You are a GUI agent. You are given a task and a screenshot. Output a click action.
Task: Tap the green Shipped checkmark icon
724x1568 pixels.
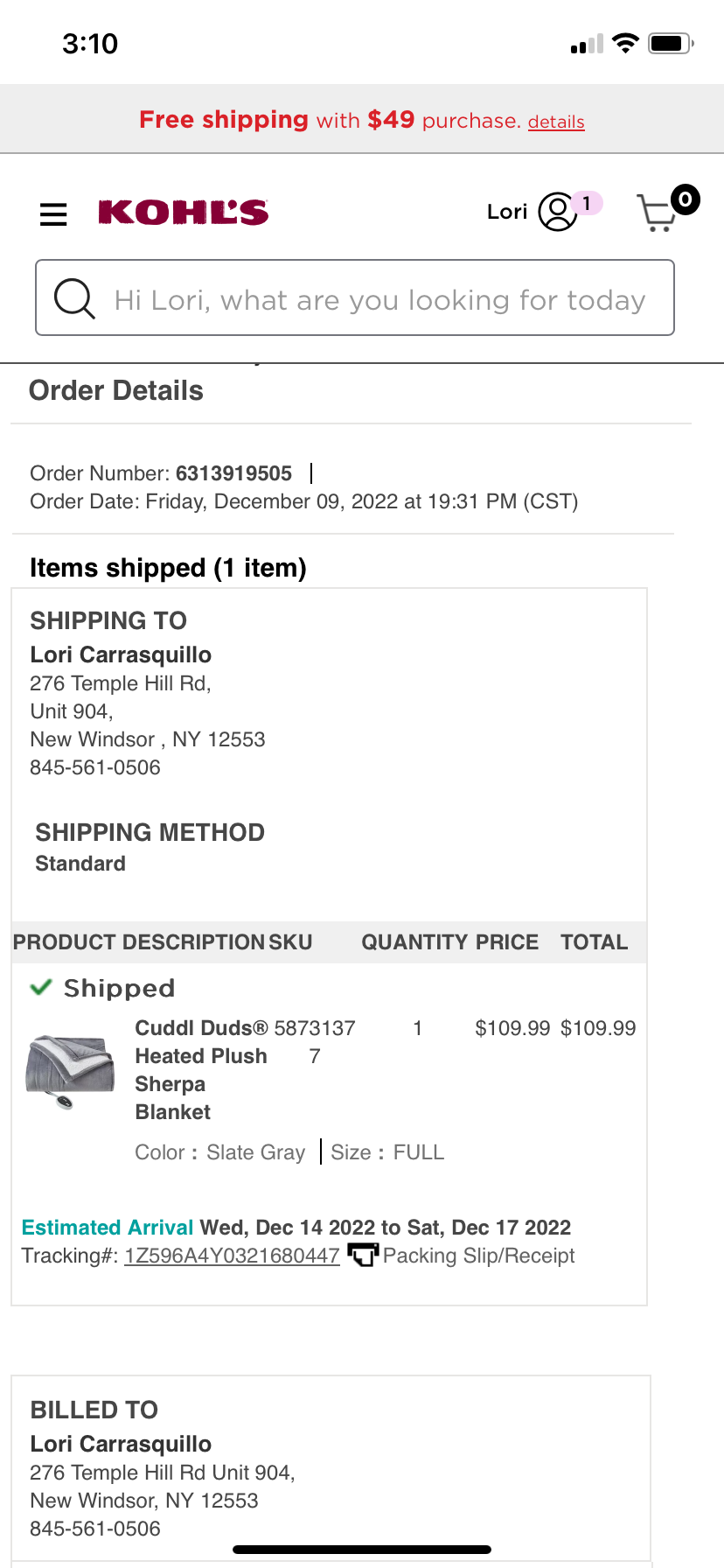tap(41, 988)
